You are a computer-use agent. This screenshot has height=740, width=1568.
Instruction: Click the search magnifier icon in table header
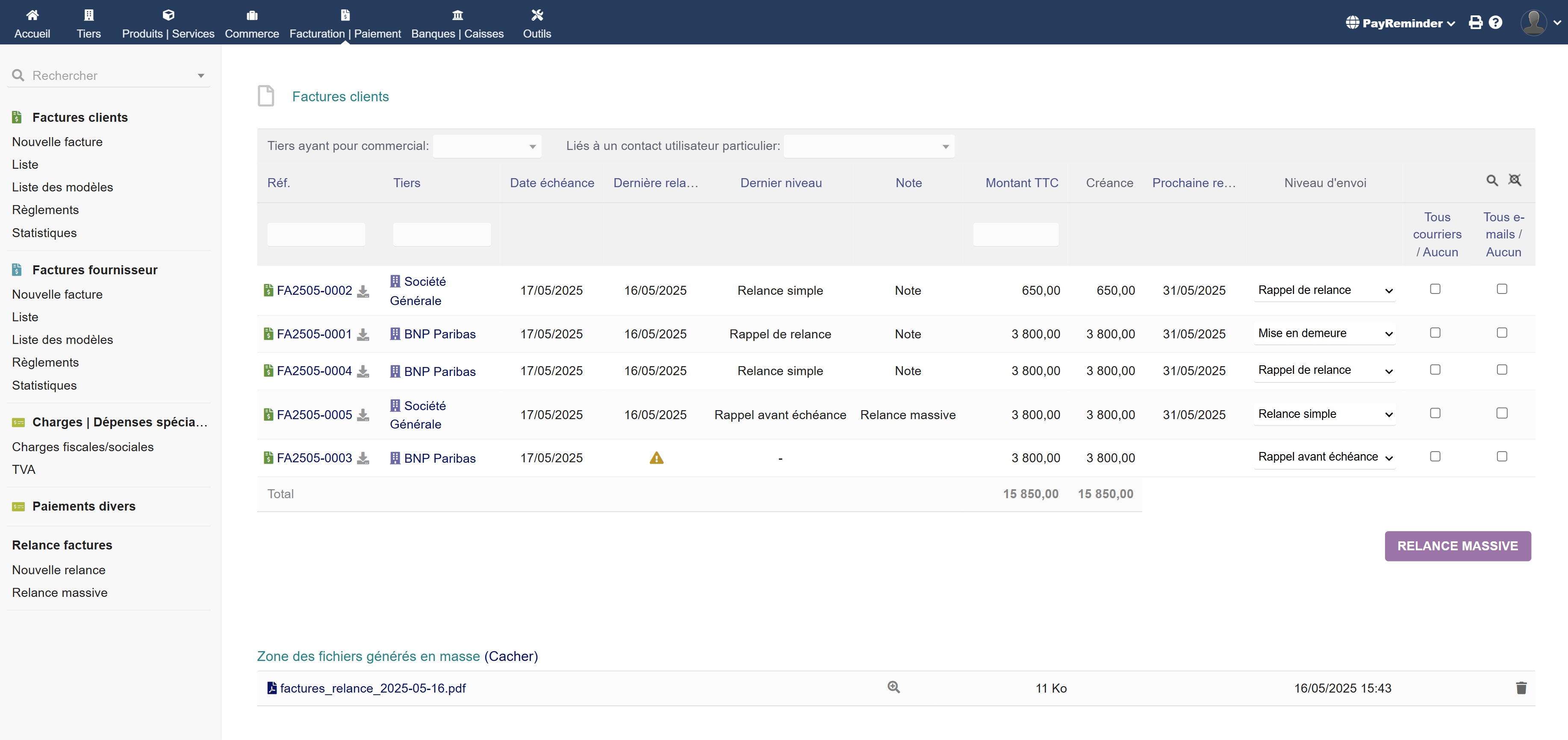[1492, 181]
